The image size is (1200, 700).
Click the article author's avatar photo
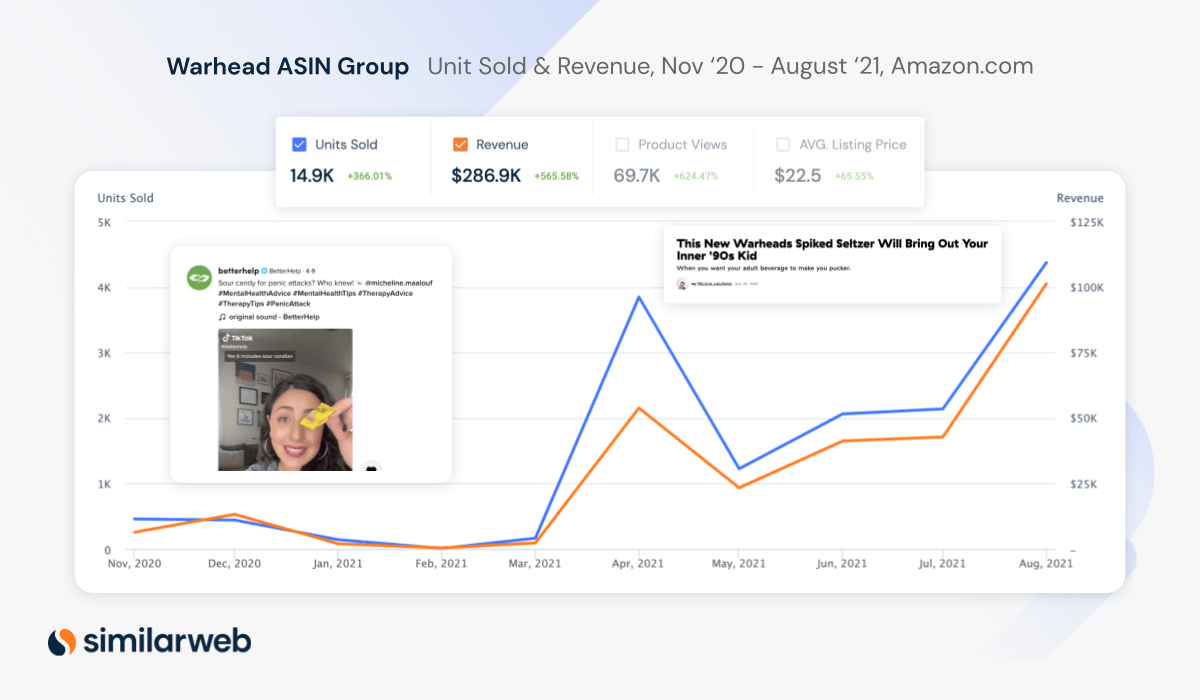coord(682,284)
